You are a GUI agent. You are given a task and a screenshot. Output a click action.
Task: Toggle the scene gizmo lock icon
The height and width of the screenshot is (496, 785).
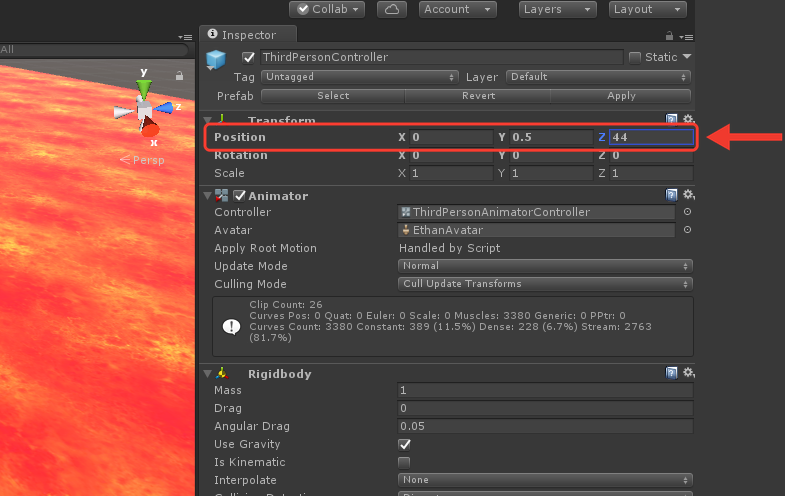tap(179, 76)
